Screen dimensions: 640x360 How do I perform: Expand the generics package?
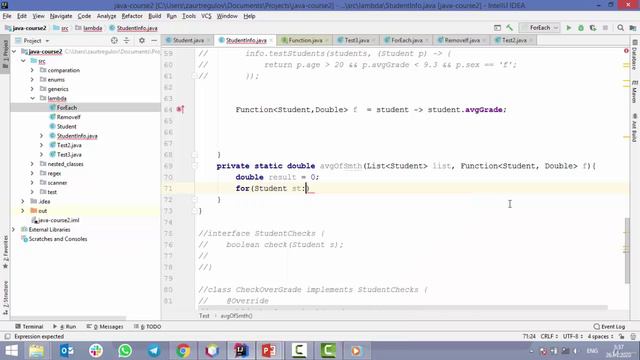pos(32,89)
